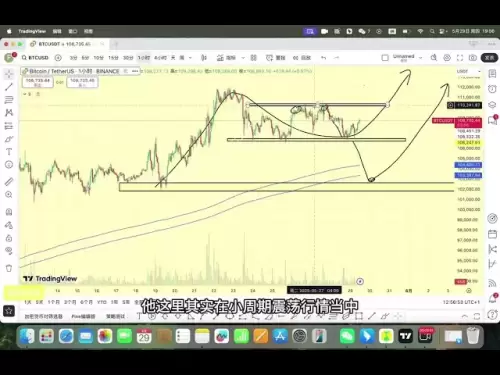500x375 pixels.
Task: Toggle the lock-all-drawings icon in left toolbar
Action: (x=9, y=238)
